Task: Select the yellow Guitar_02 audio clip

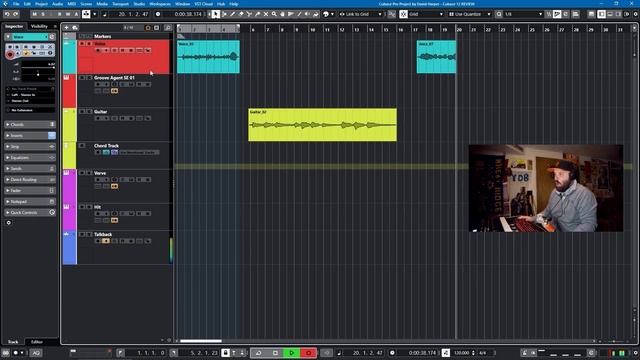Action: pyautogui.click(x=322, y=125)
